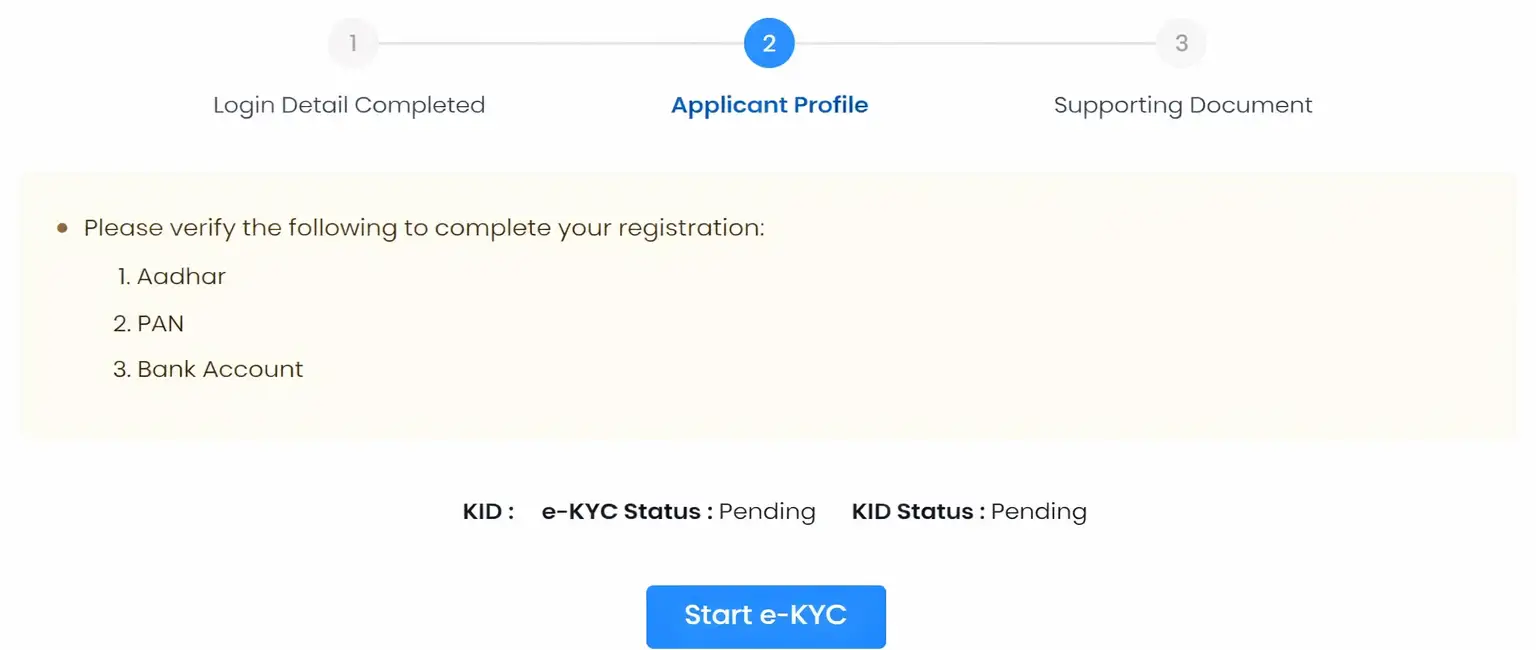Click the step 1 circle icon
1536x650 pixels.
click(352, 42)
